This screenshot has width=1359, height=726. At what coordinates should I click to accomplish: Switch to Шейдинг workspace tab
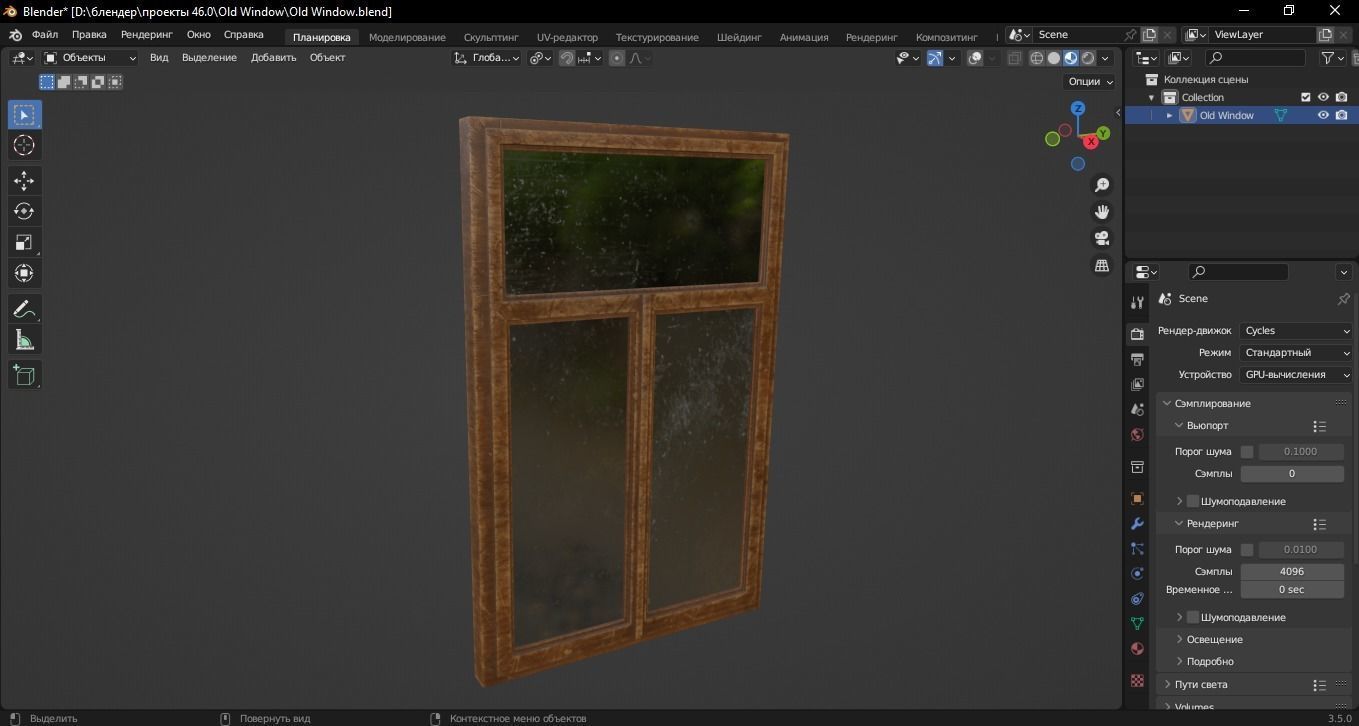739,37
